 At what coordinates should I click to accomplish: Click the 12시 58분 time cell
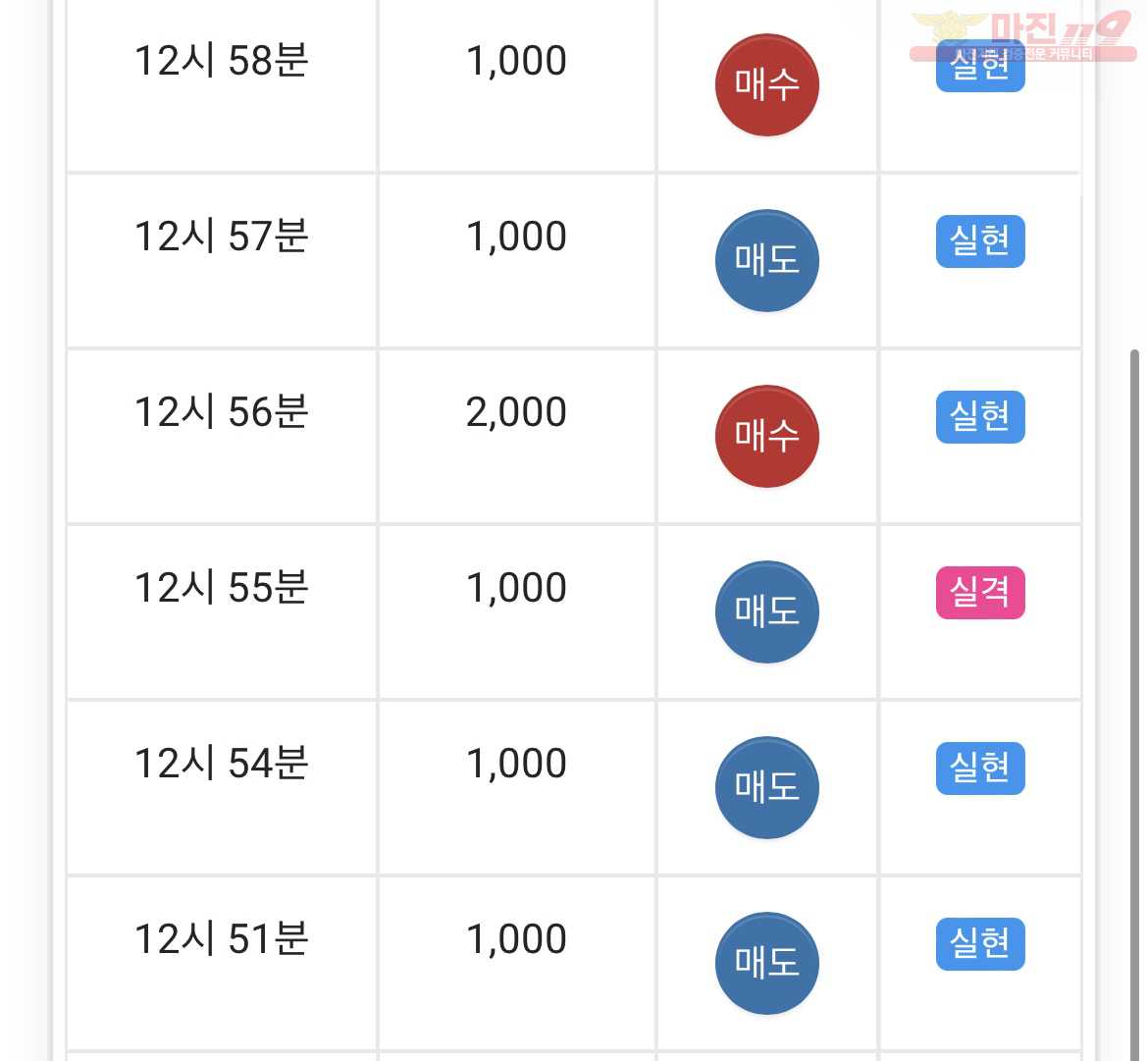[x=221, y=85]
